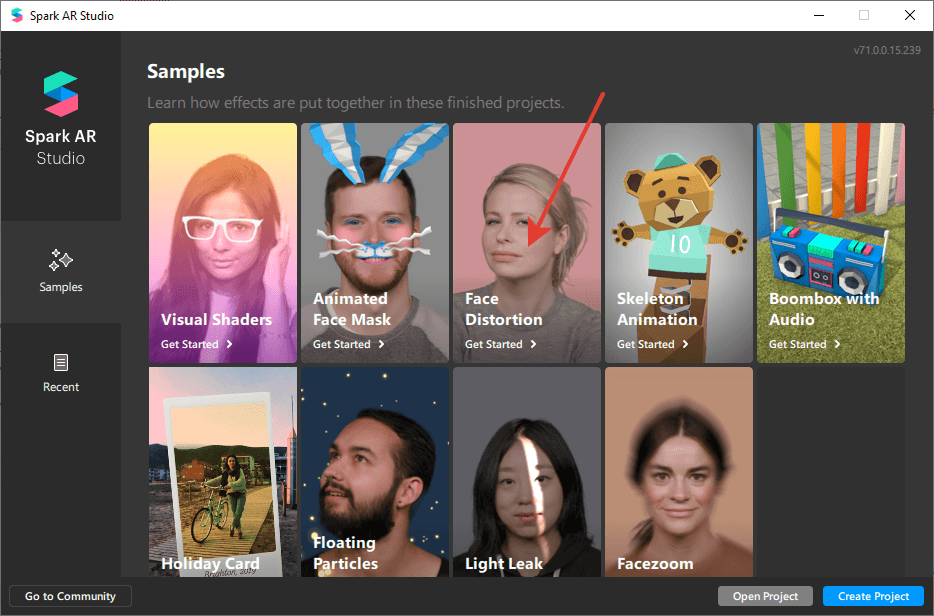934x616 pixels.
Task: Click the blue Create Project button
Action: (x=873, y=596)
